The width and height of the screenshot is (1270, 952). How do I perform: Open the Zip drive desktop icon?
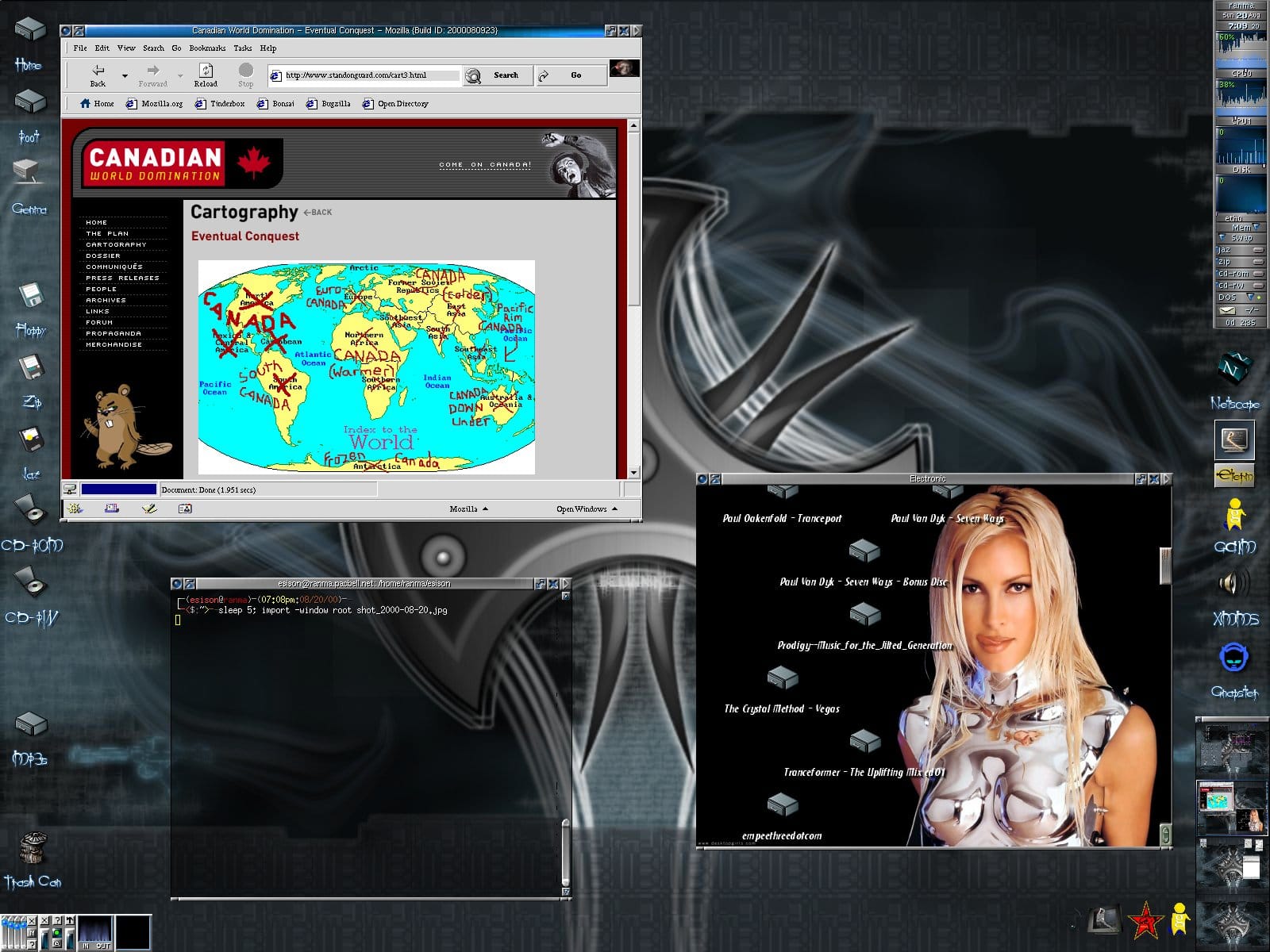click(x=30, y=366)
